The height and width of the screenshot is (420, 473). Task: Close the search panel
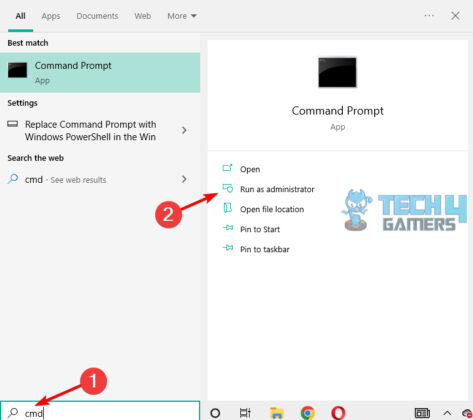455,16
